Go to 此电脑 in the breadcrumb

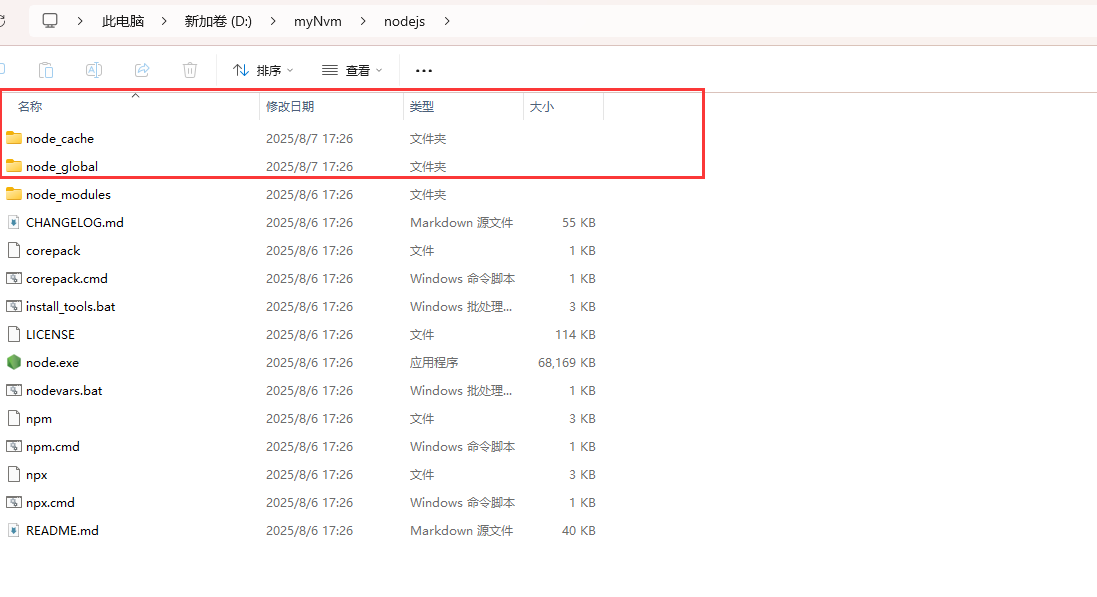(123, 22)
